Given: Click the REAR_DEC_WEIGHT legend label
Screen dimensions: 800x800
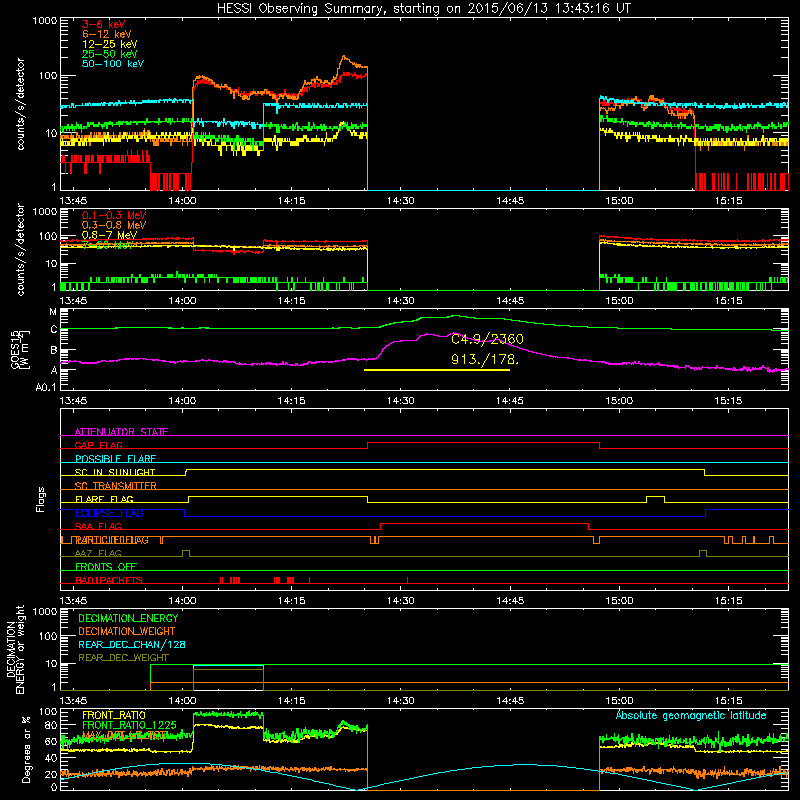Looking at the screenshot, I should (123, 658).
